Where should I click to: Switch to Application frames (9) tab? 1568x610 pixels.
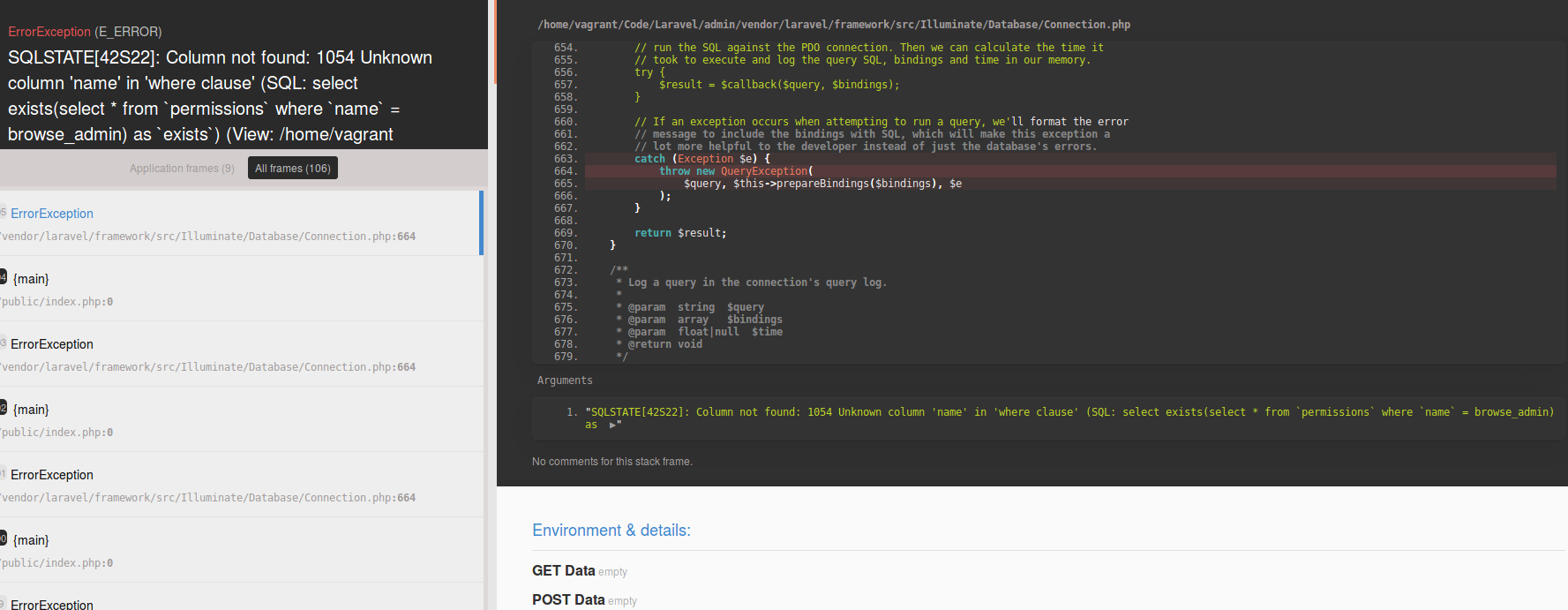(182, 169)
